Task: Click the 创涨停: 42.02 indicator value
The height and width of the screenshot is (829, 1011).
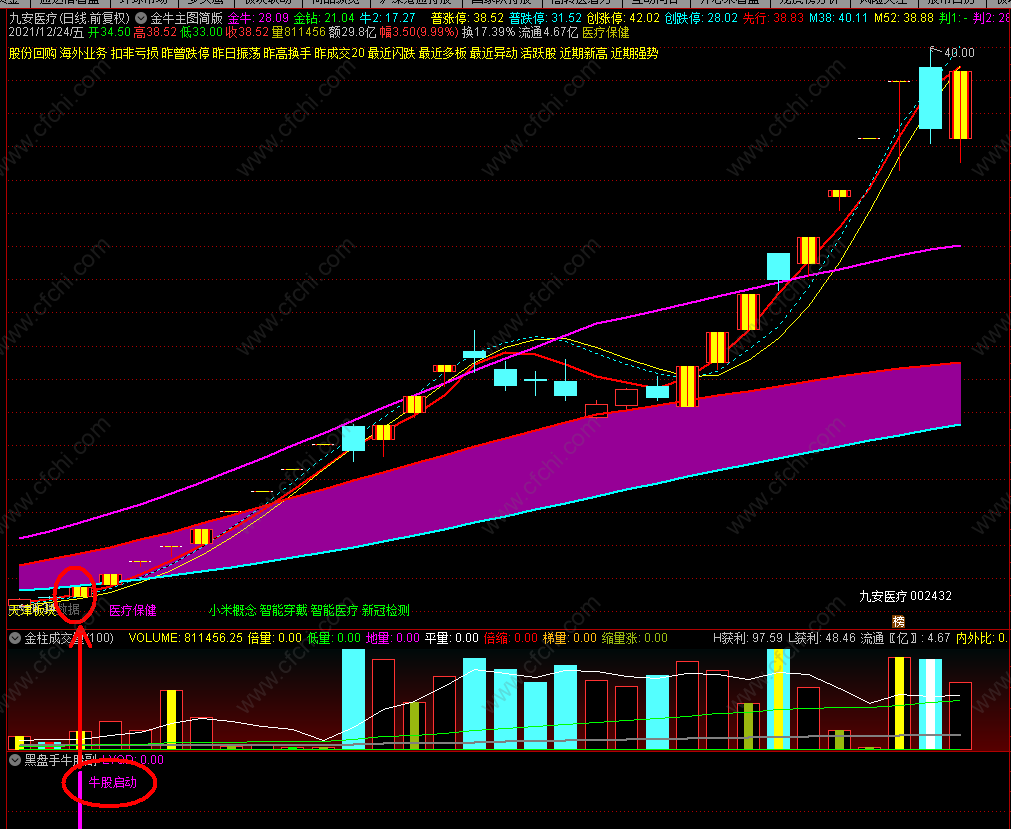Action: point(623,18)
